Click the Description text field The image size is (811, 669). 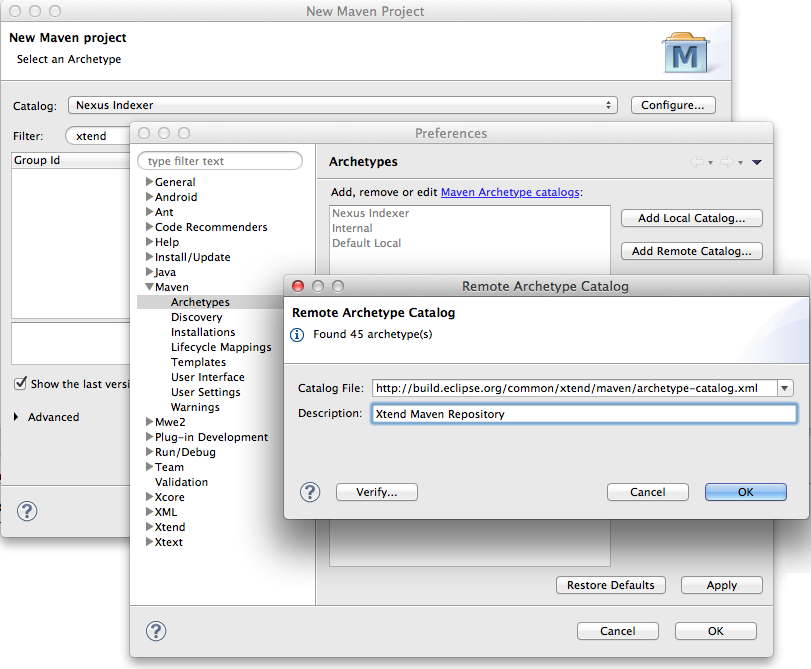[583, 414]
